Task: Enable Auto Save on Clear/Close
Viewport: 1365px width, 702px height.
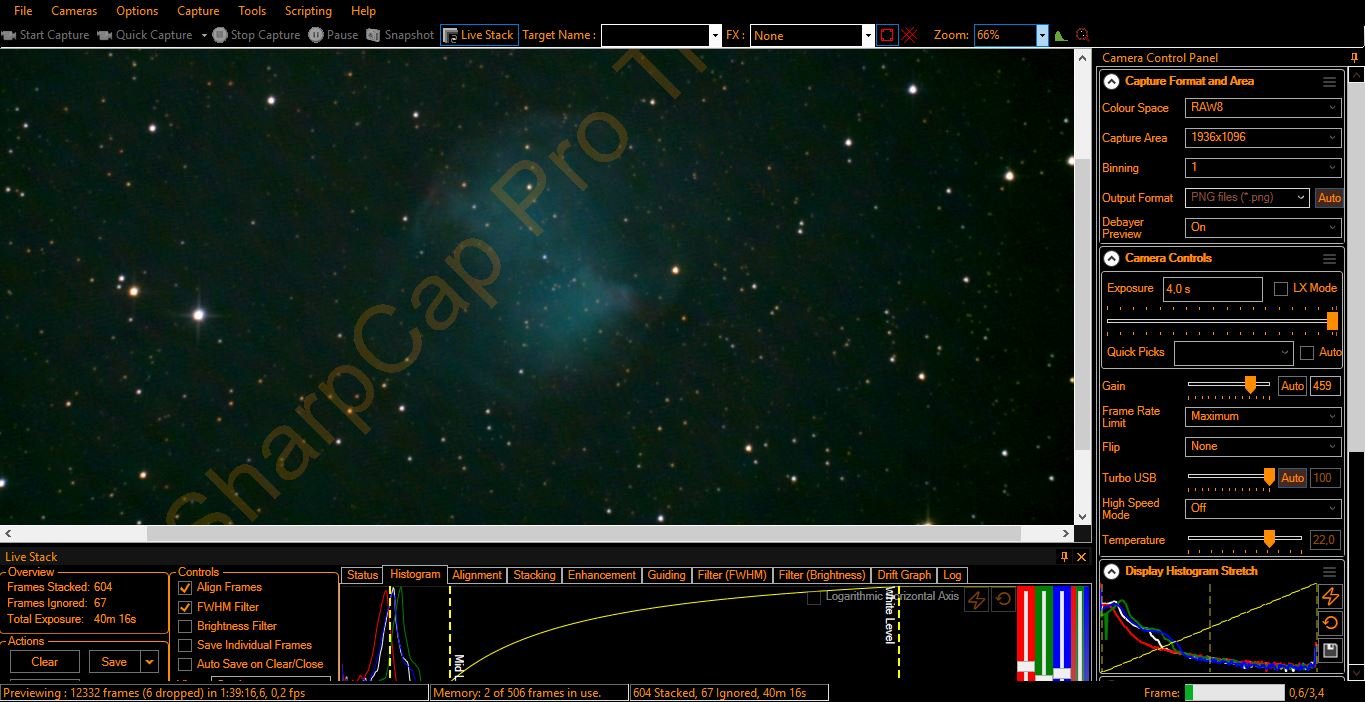Action: coord(185,664)
